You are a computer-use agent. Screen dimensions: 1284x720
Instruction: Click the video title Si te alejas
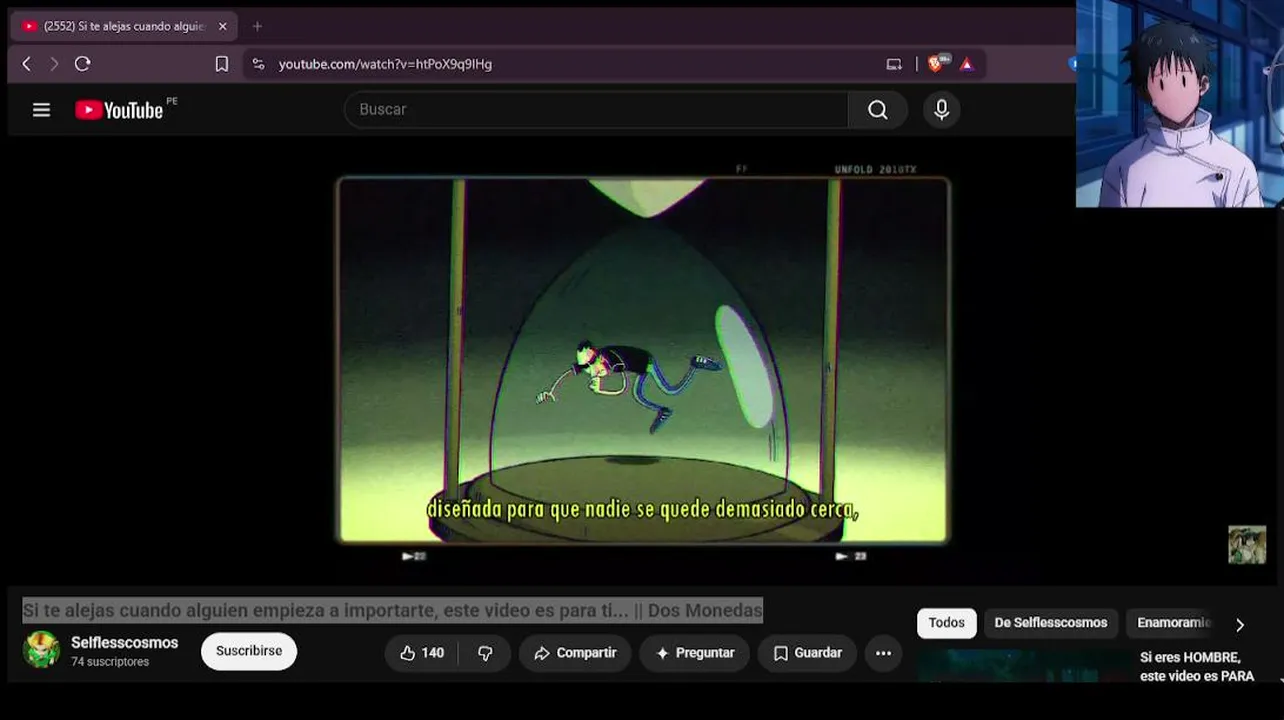[x=393, y=610]
